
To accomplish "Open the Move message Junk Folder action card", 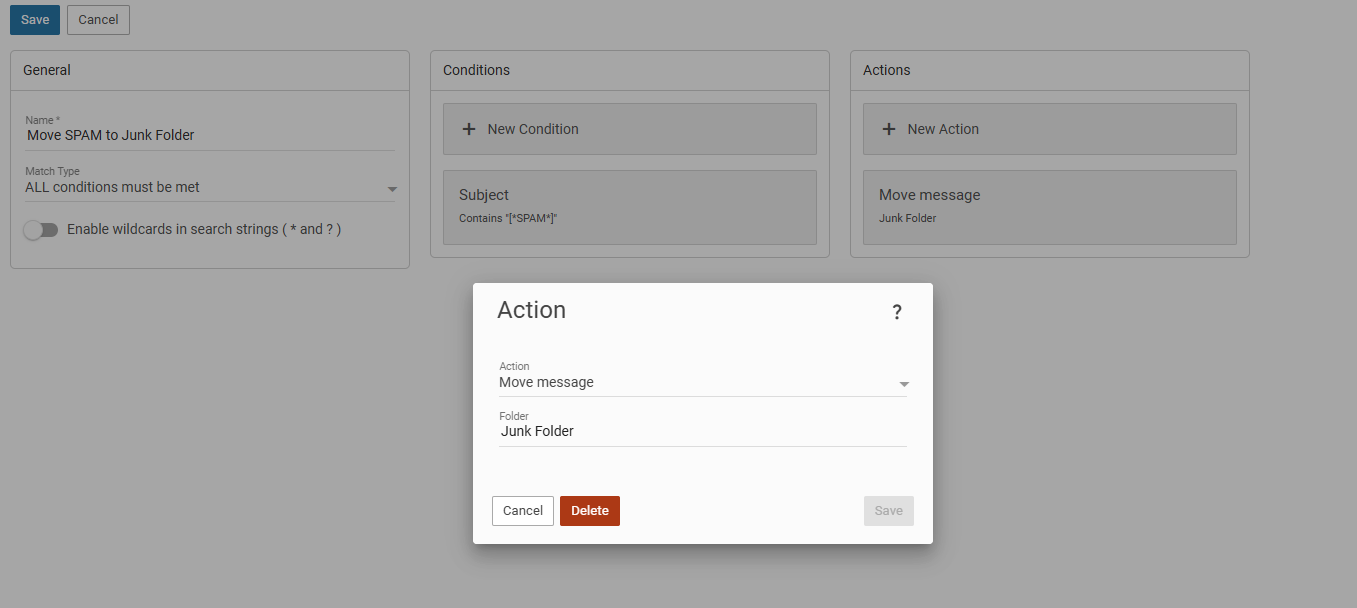I will 1050,207.
